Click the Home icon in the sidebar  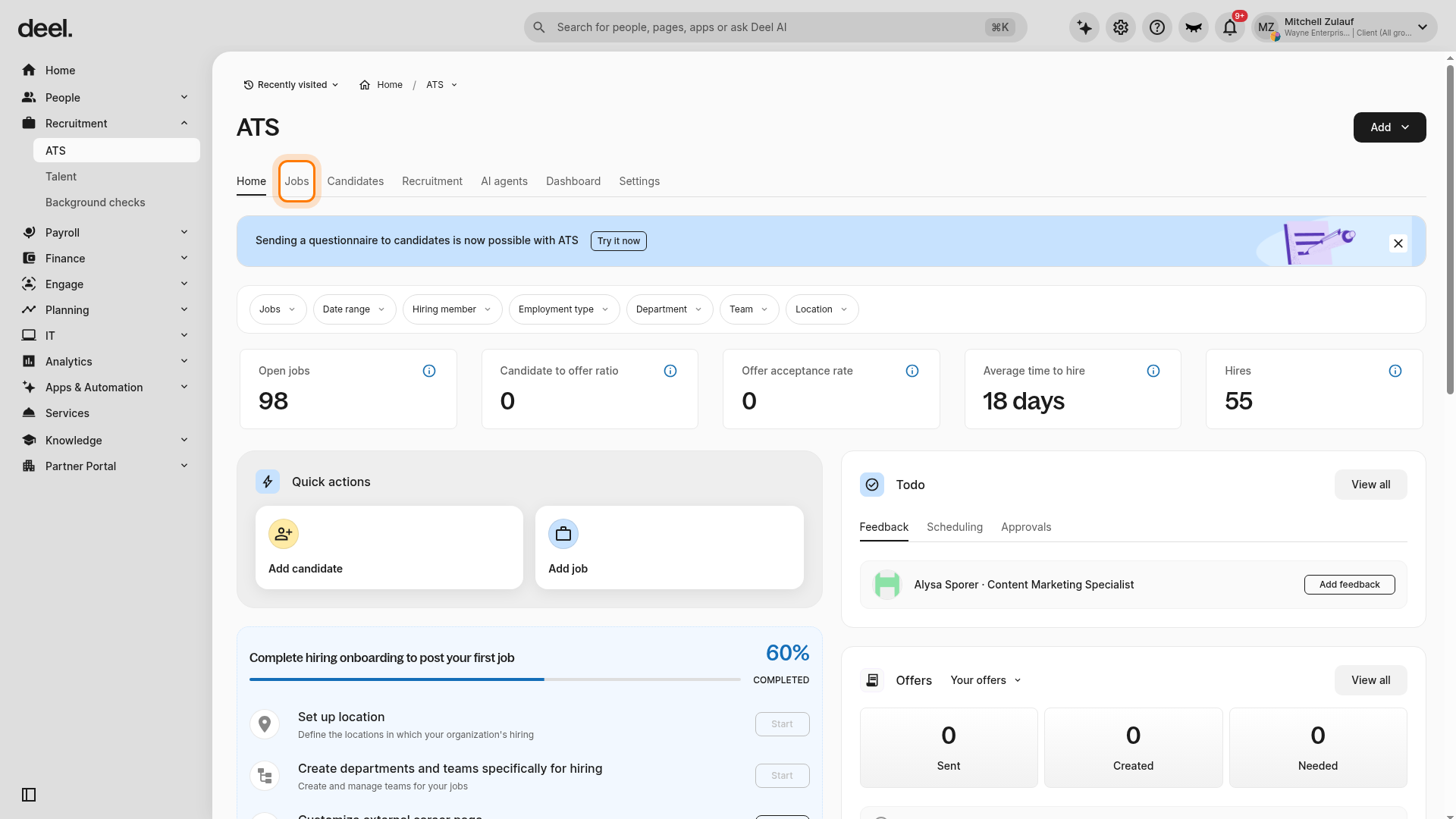click(29, 71)
